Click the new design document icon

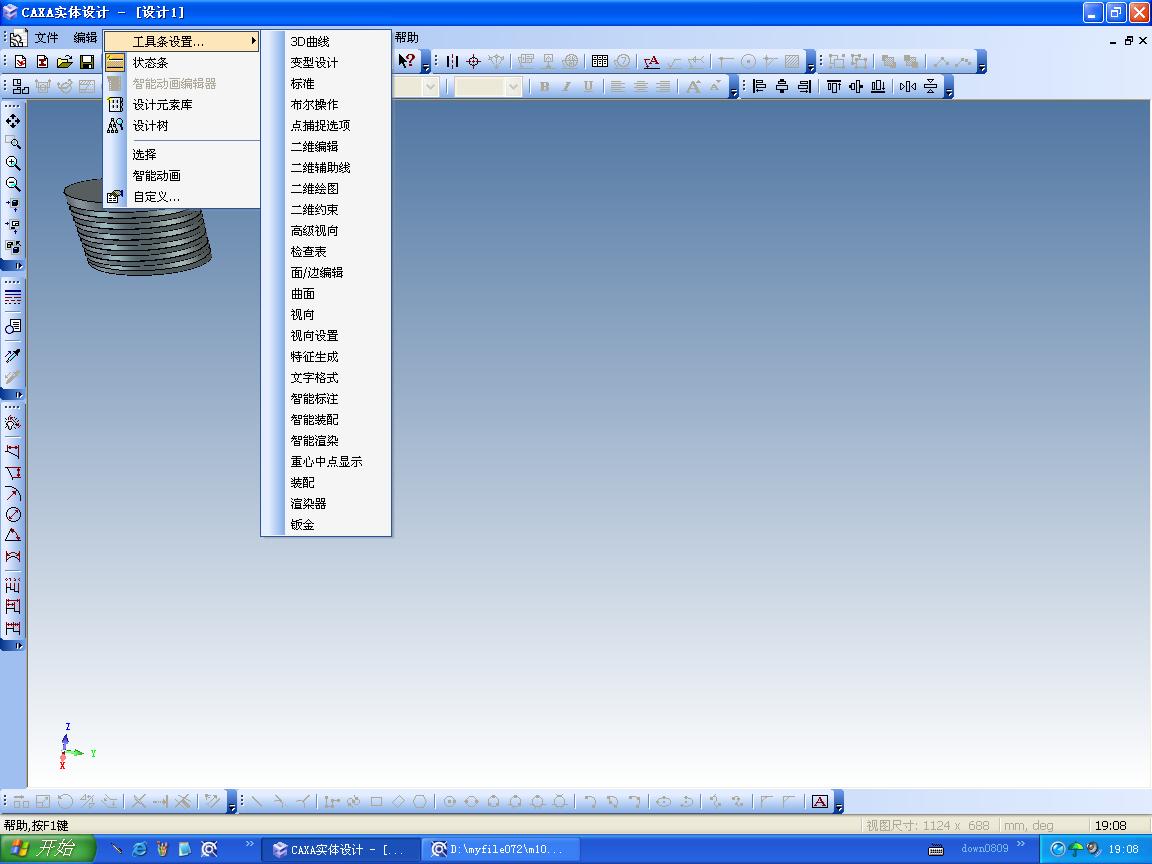tap(21, 62)
